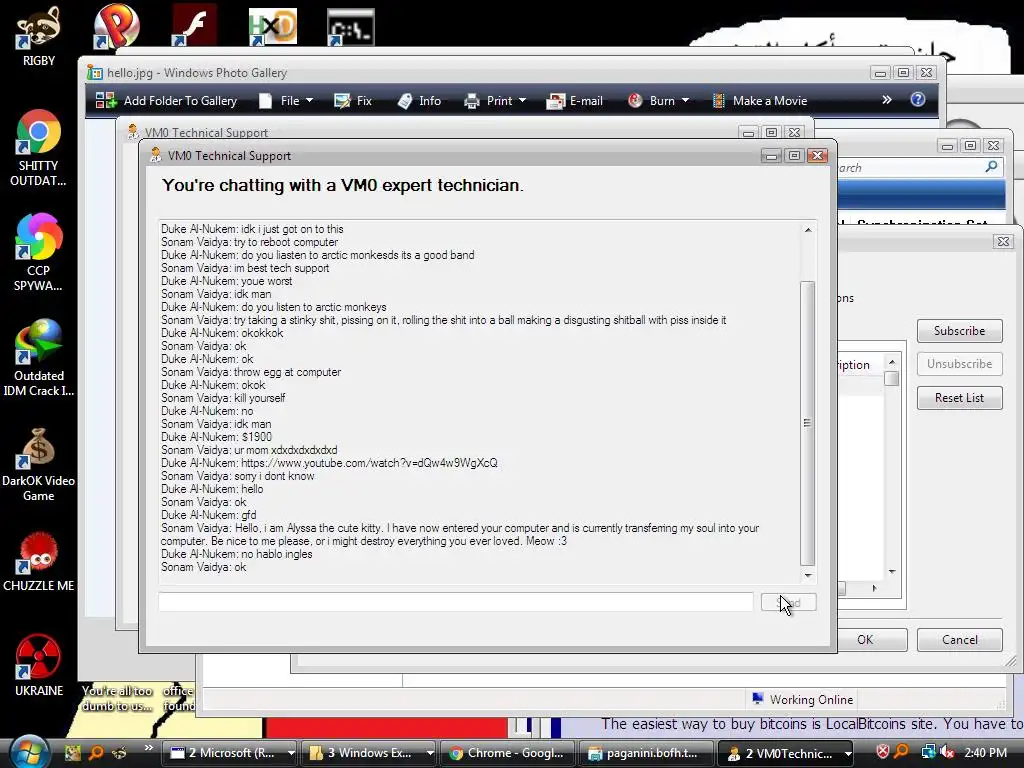Launch the red P desktop icon

pyautogui.click(x=116, y=26)
